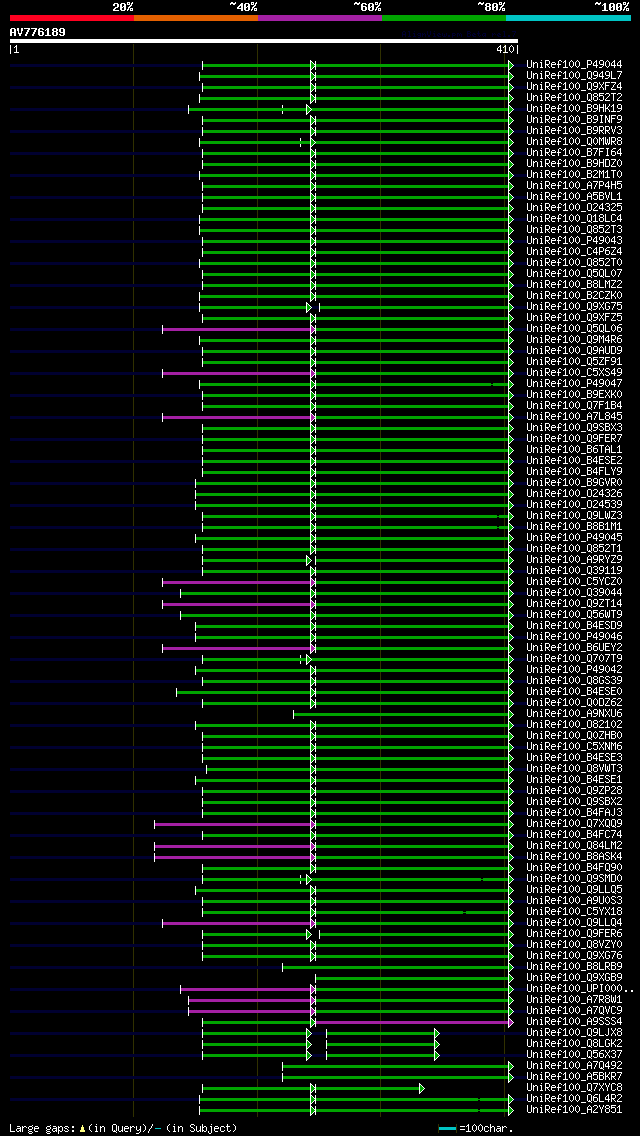Click the purple ~60% identity legend segment

[320, 17]
